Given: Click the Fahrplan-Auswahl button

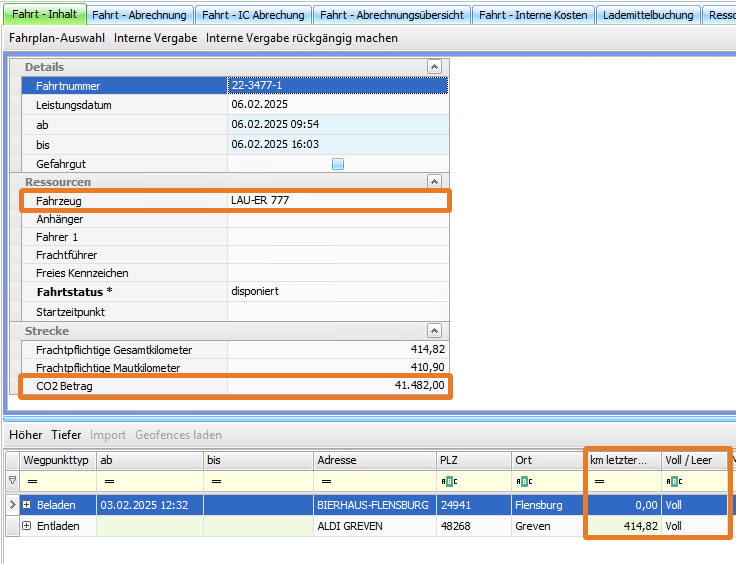Looking at the screenshot, I should tap(56, 38).
